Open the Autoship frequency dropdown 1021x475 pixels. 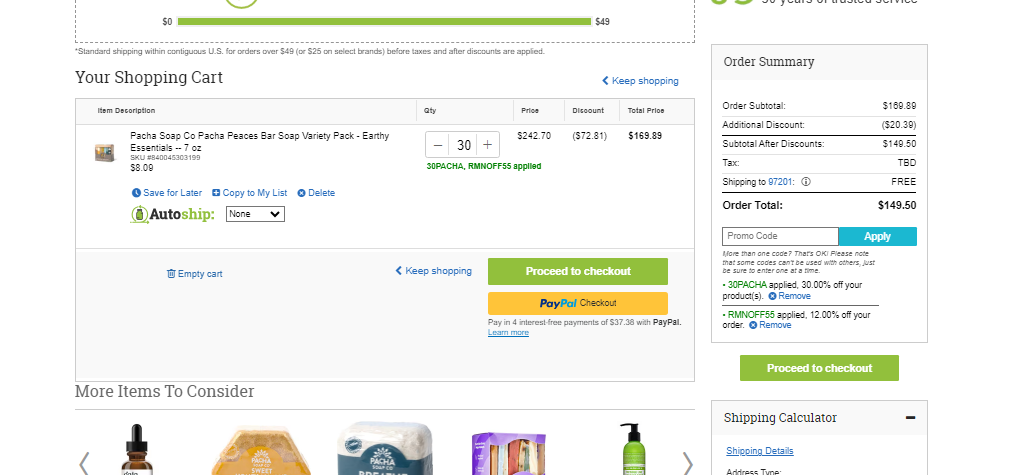click(x=255, y=214)
